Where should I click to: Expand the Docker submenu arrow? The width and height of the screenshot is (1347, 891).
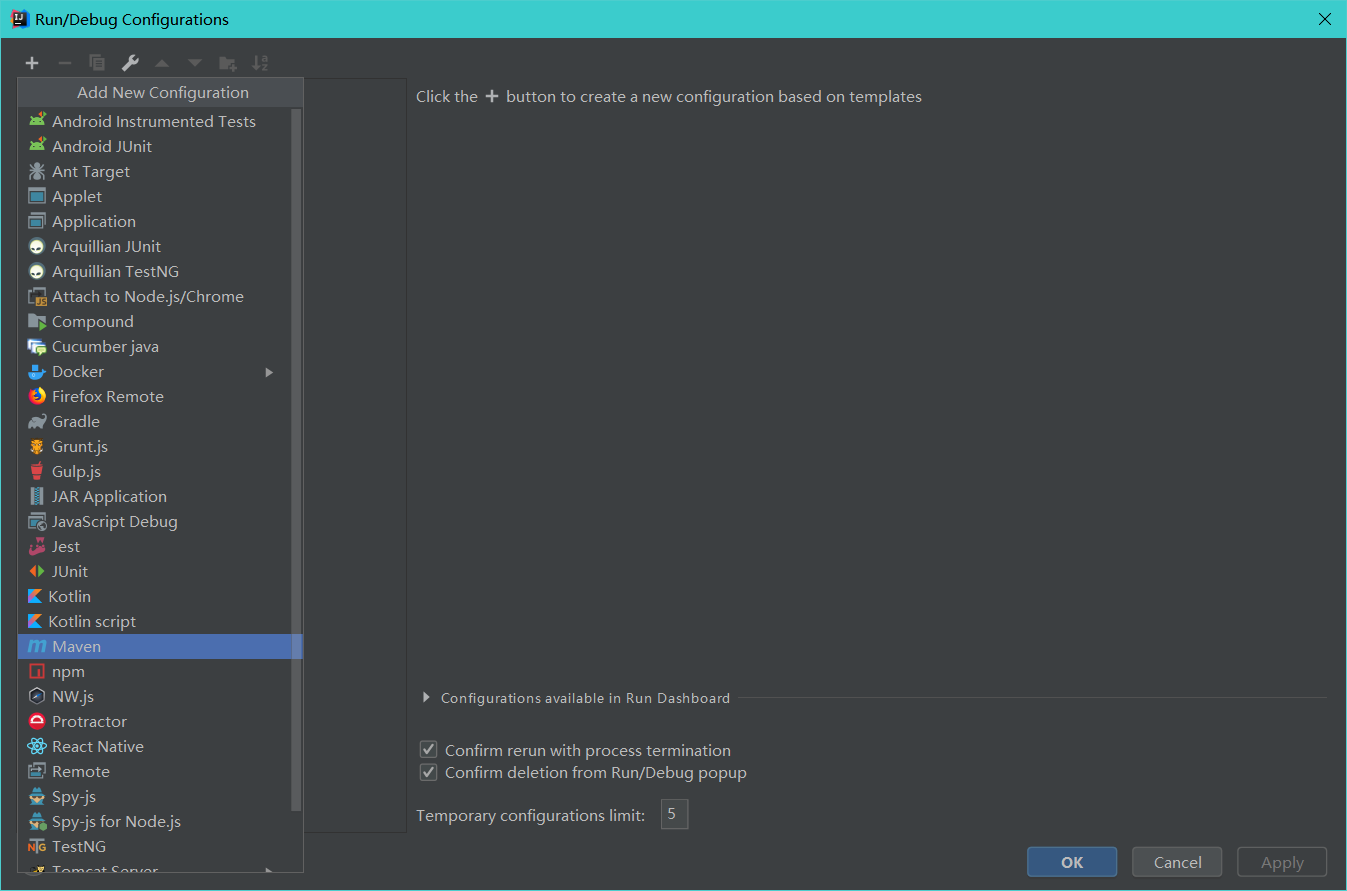[x=269, y=372]
